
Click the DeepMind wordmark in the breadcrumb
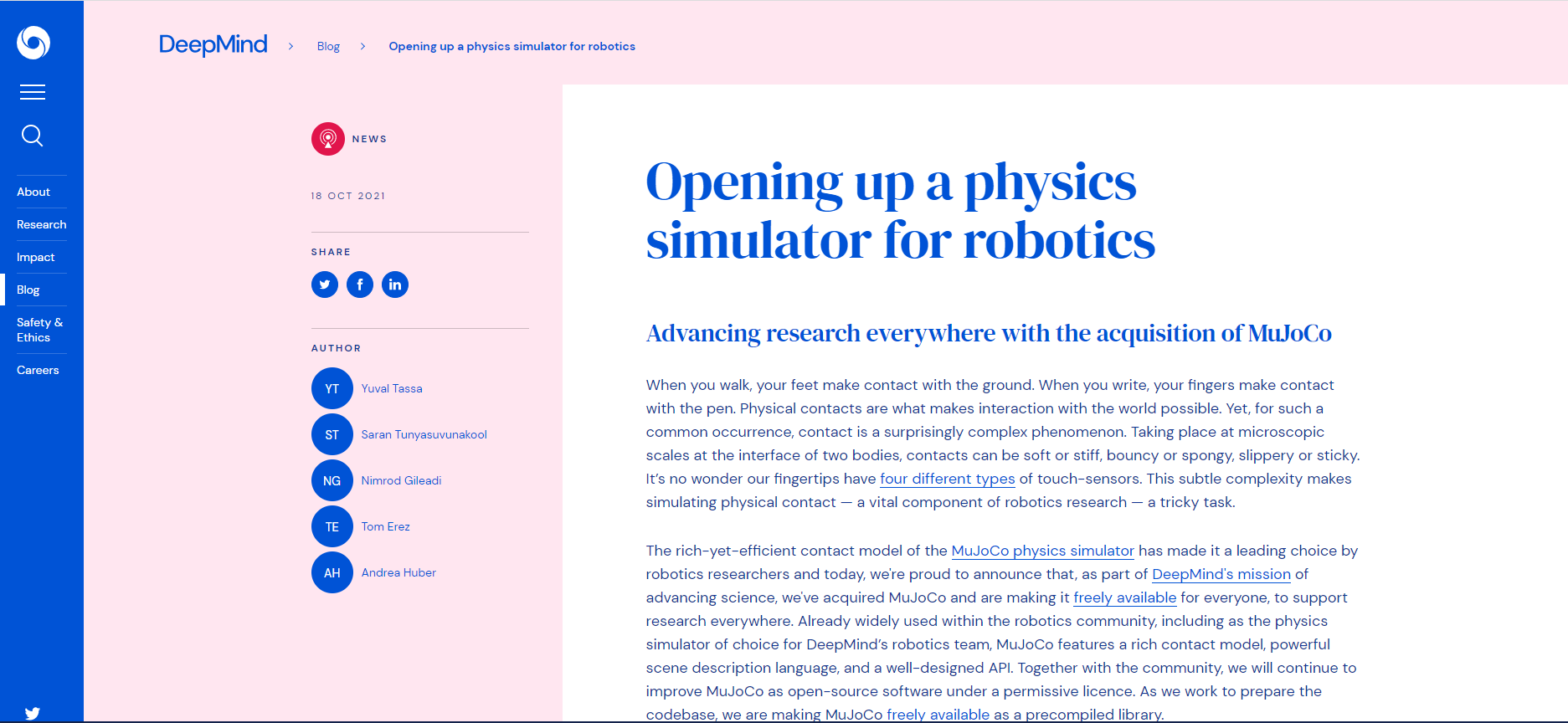pyautogui.click(x=213, y=44)
